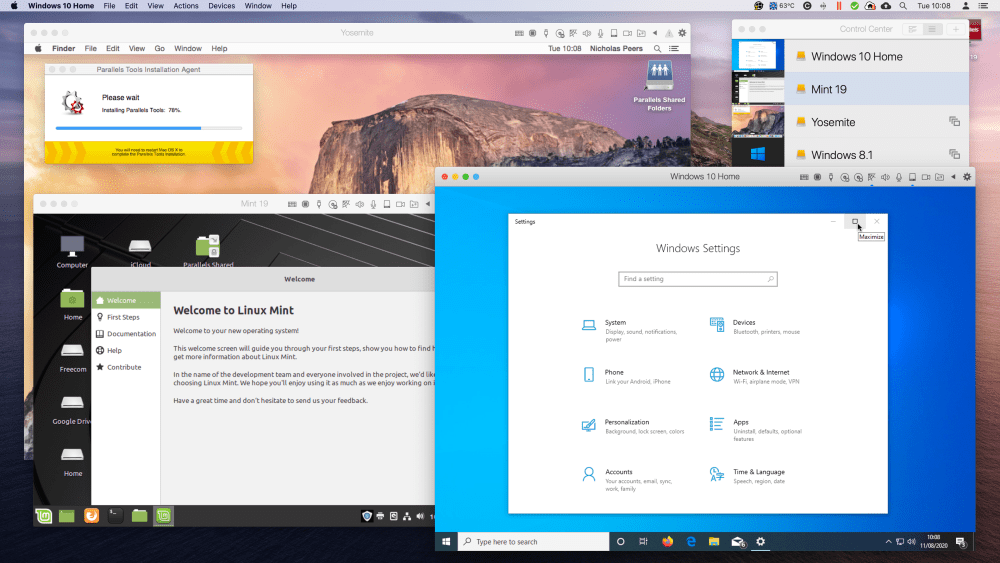Open Phone settings in Windows Settings
Viewport: 1000px width, 563px height.
(x=626, y=376)
